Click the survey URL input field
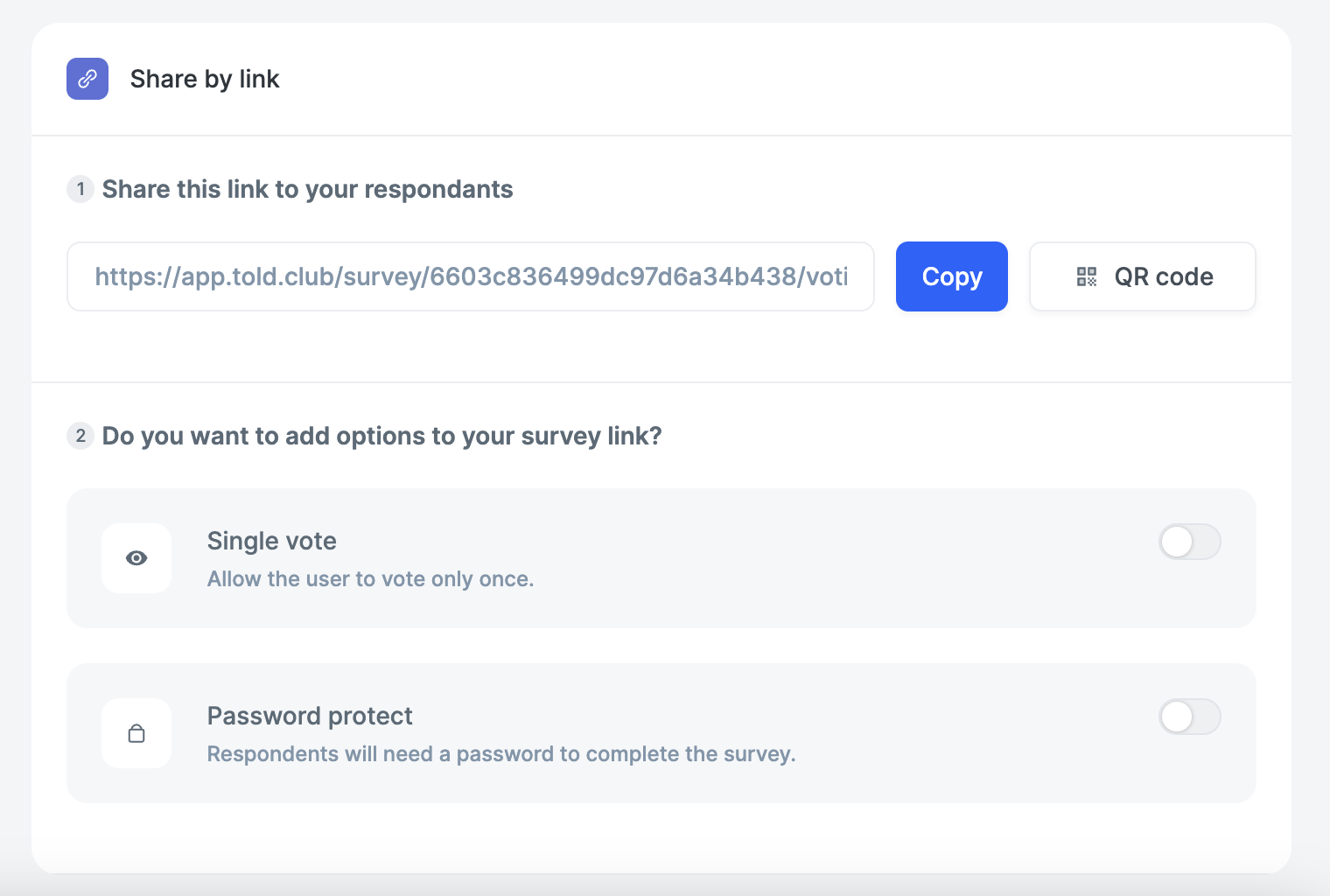The width and height of the screenshot is (1330, 896). 471,276
